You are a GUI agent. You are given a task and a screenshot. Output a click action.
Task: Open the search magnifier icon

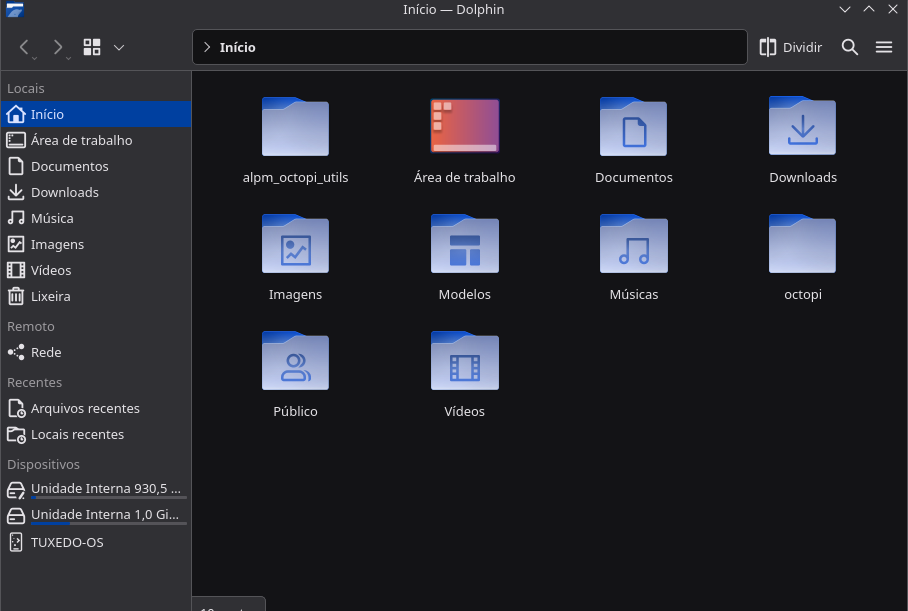[850, 47]
